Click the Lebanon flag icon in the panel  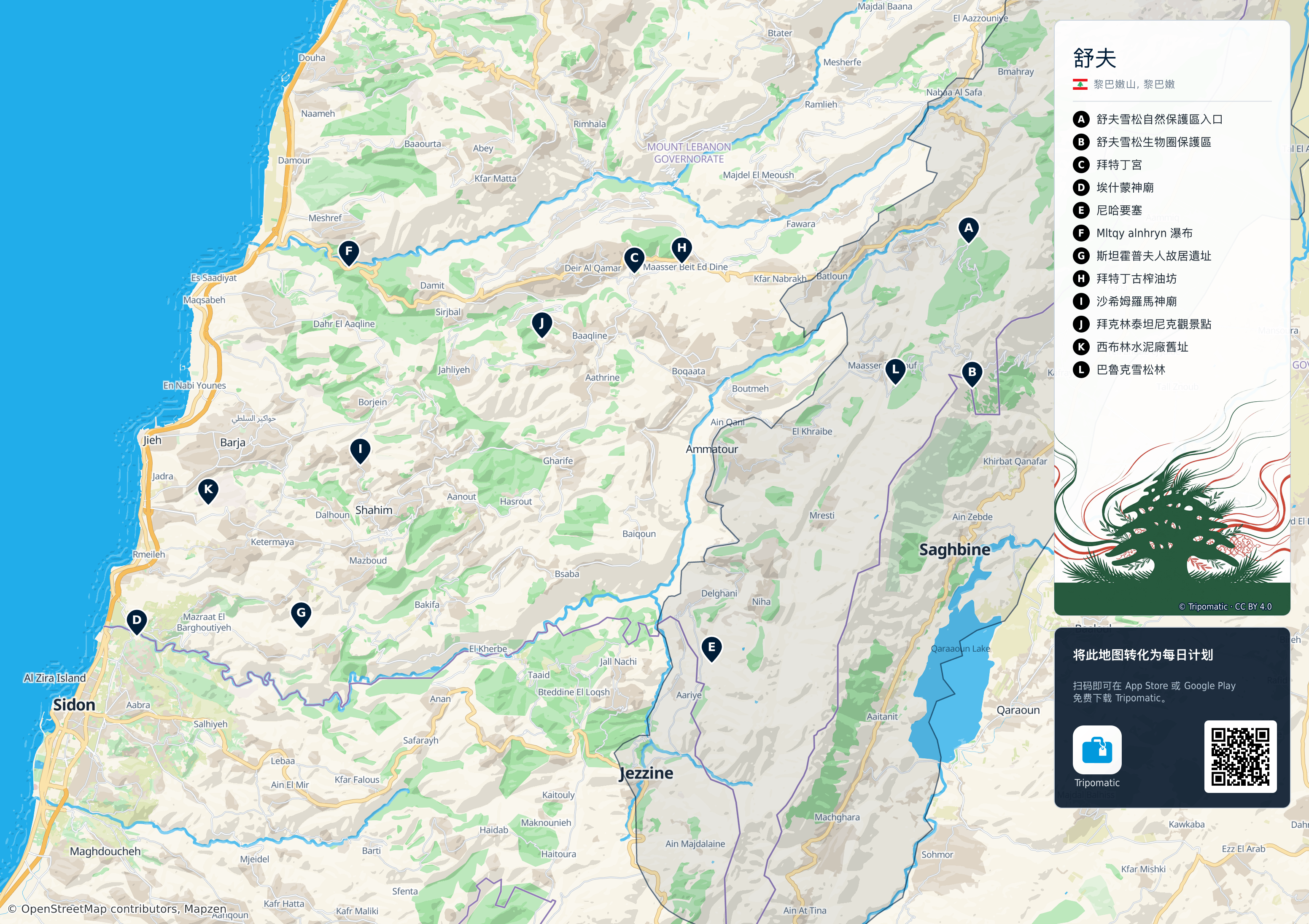click(x=1080, y=84)
